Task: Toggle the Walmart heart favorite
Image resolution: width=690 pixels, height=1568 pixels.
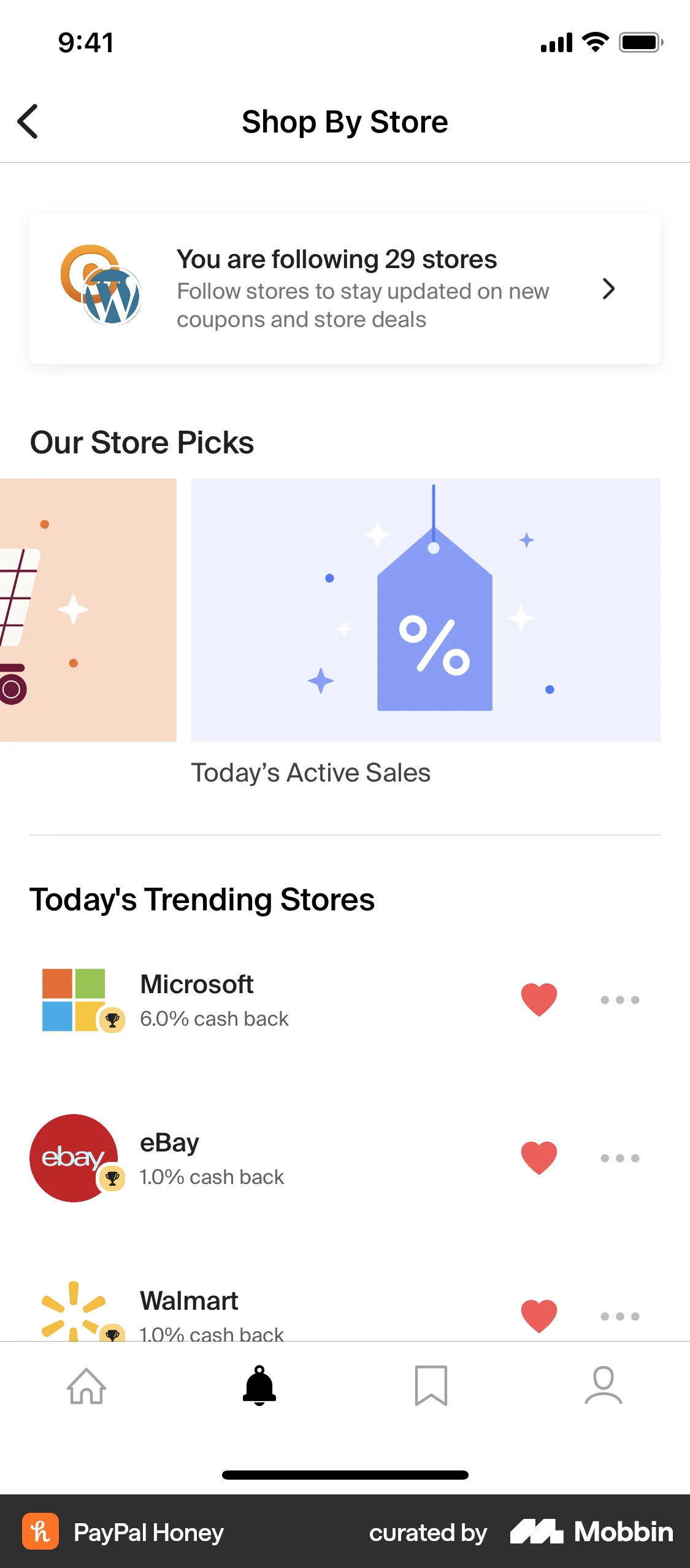Action: [x=539, y=1316]
